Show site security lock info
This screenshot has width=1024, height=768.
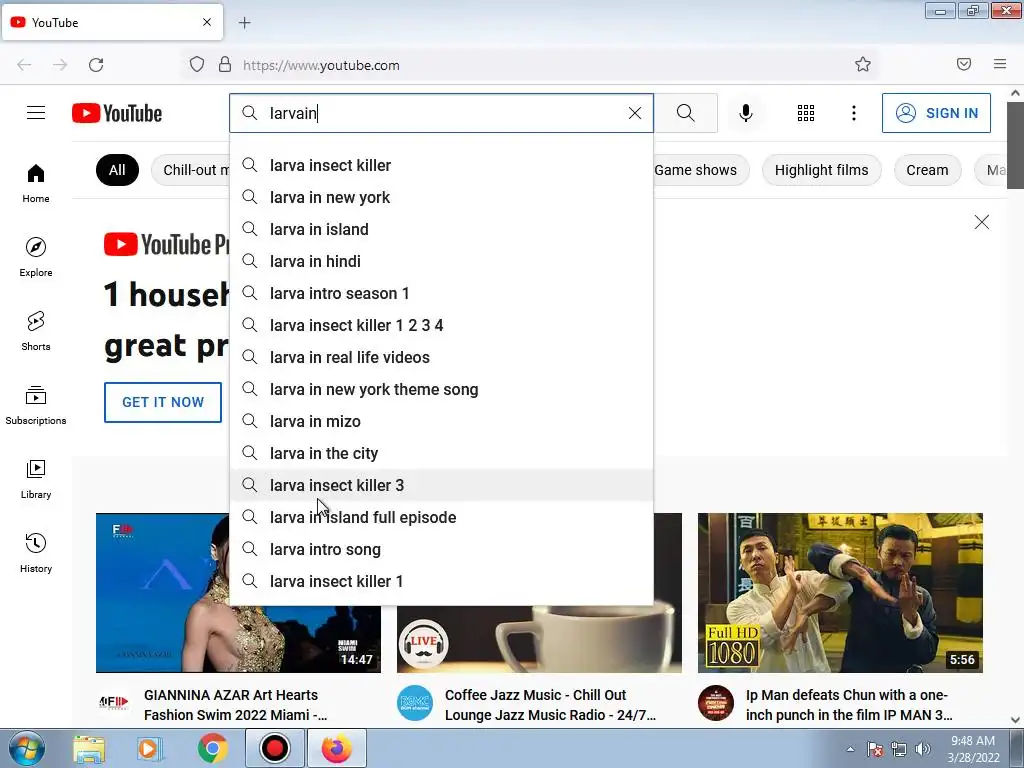225,64
